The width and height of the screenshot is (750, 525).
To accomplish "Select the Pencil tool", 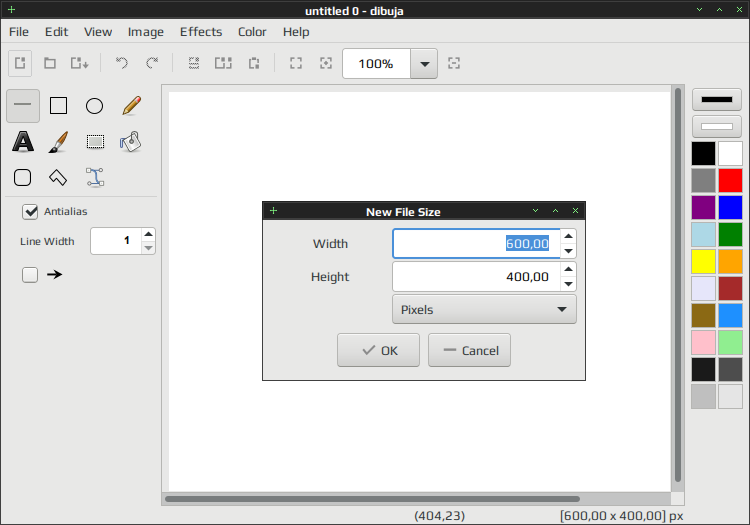I will tap(131, 106).
